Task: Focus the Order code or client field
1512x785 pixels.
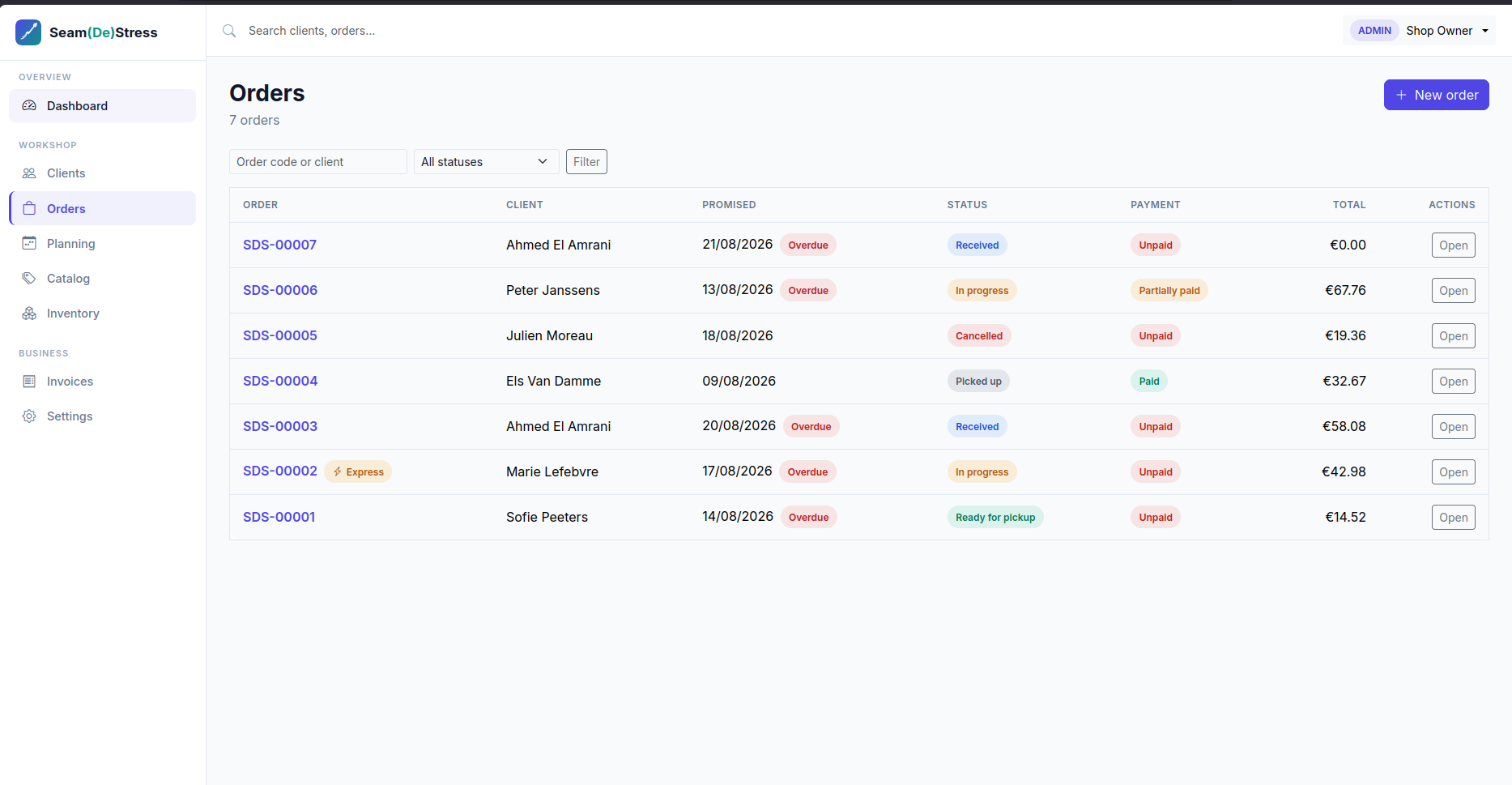Action: [x=317, y=162]
